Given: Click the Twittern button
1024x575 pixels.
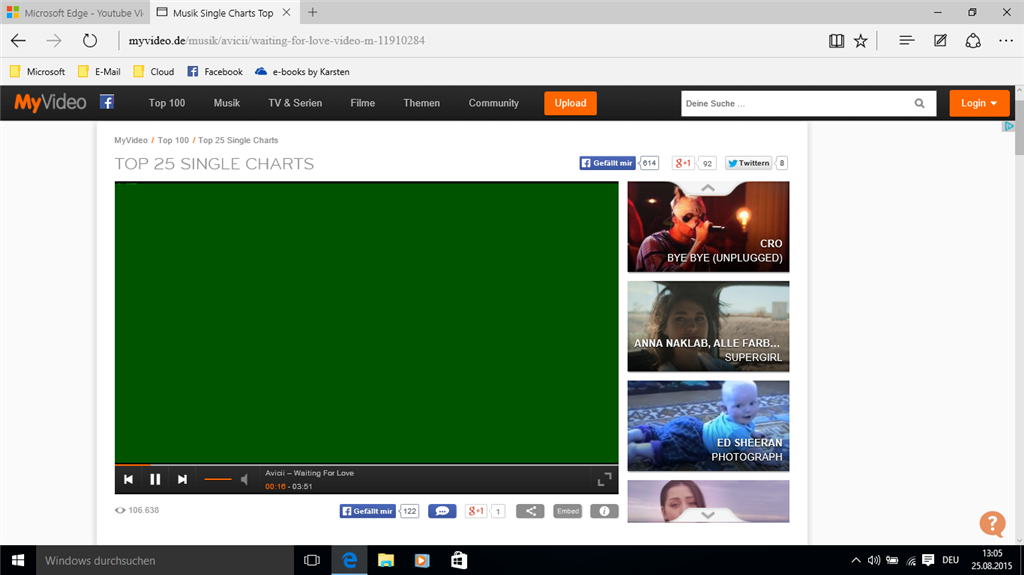Looking at the screenshot, I should tap(748, 163).
